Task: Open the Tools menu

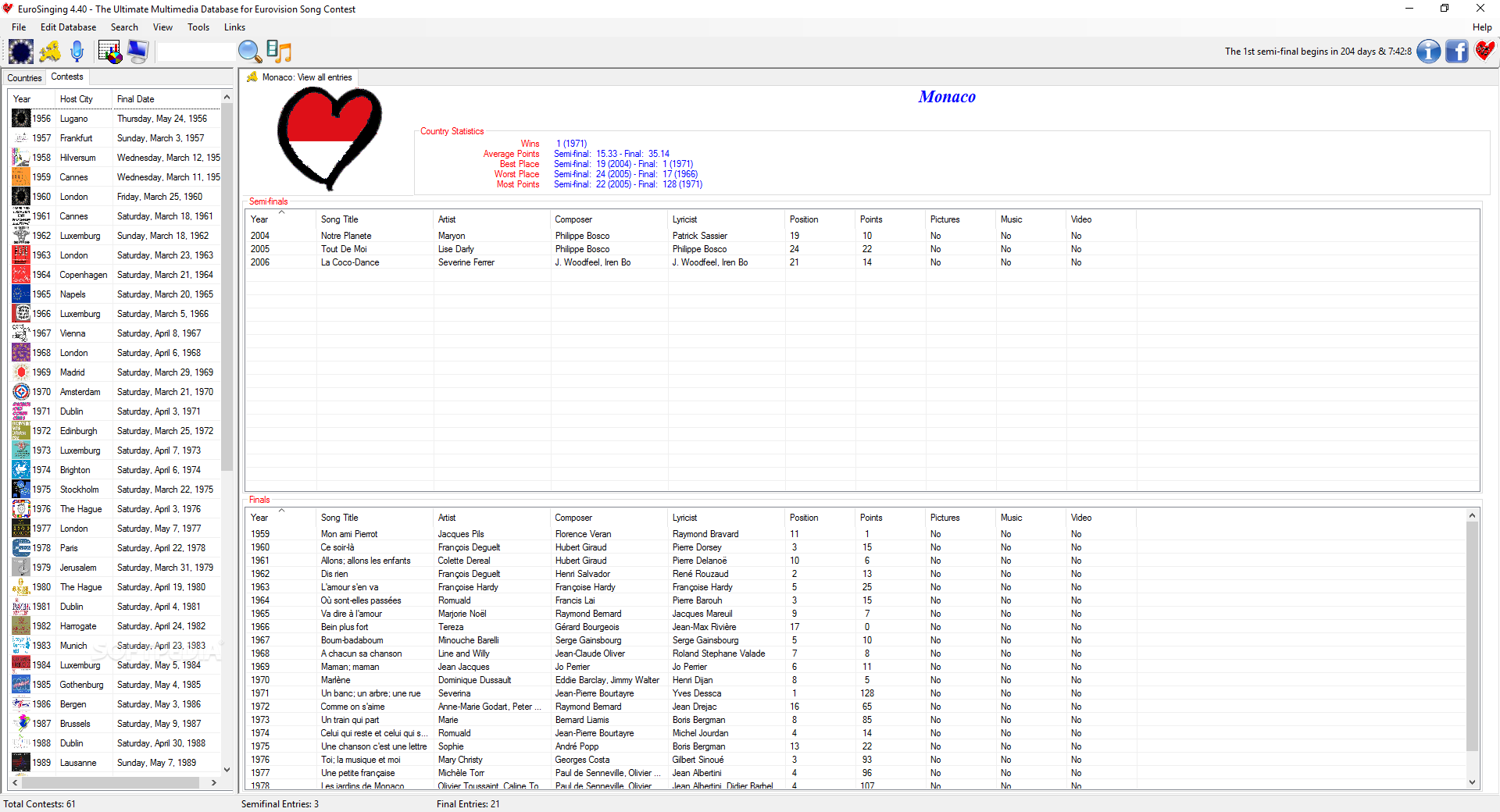Action: pos(198,27)
